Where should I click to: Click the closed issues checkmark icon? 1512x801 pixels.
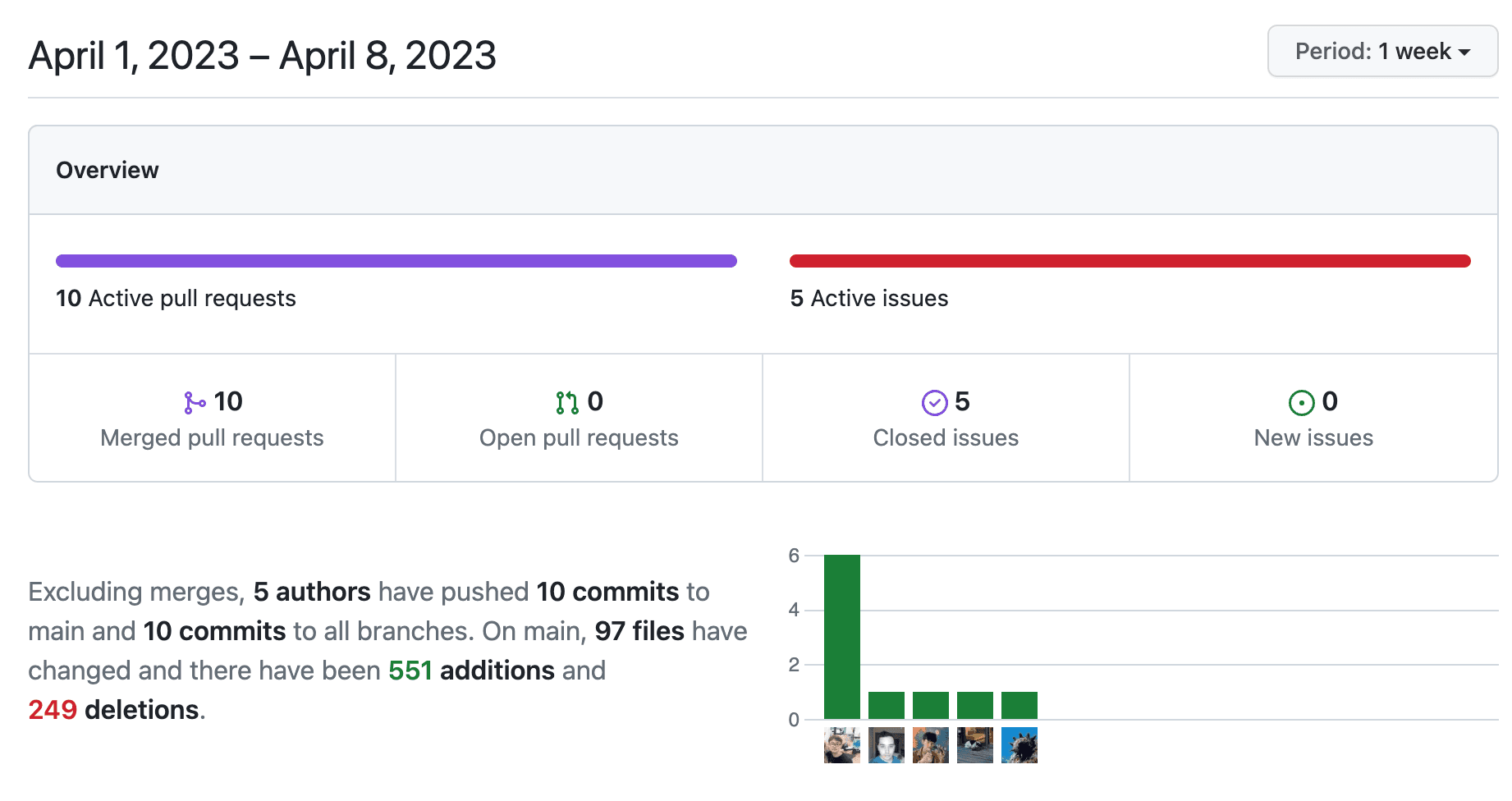pyautogui.click(x=934, y=402)
